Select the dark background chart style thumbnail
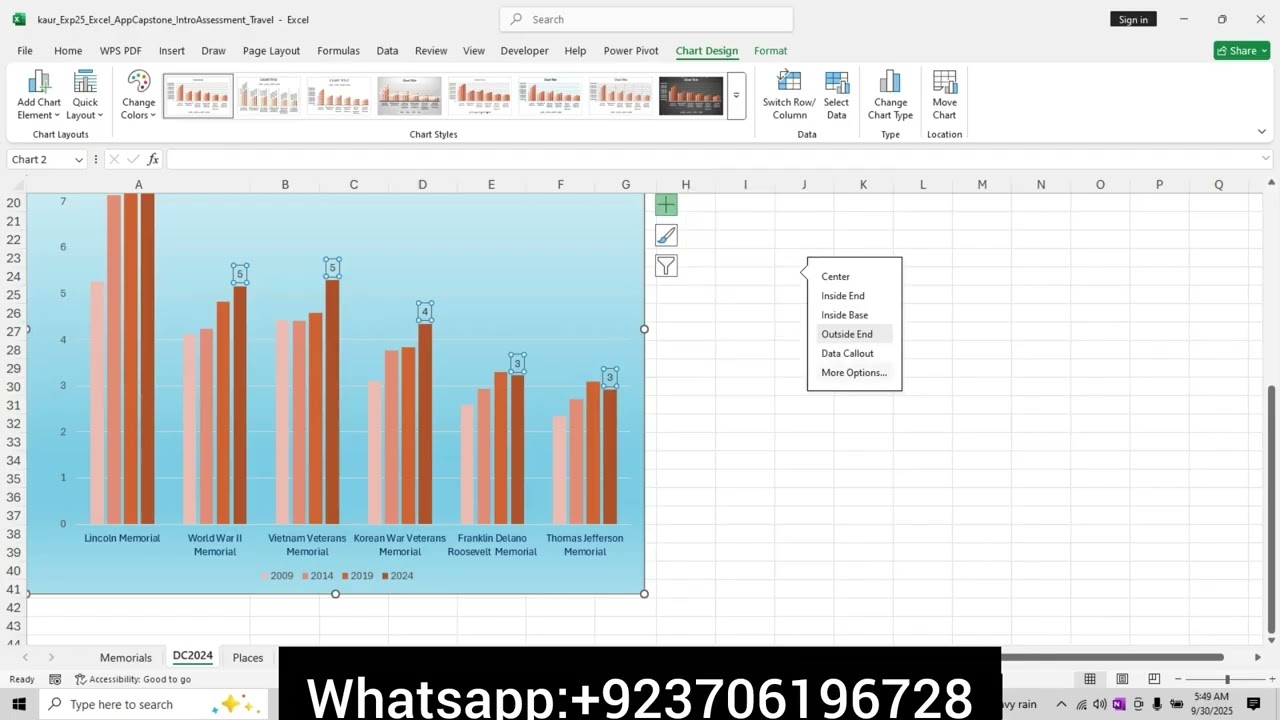 691,95
